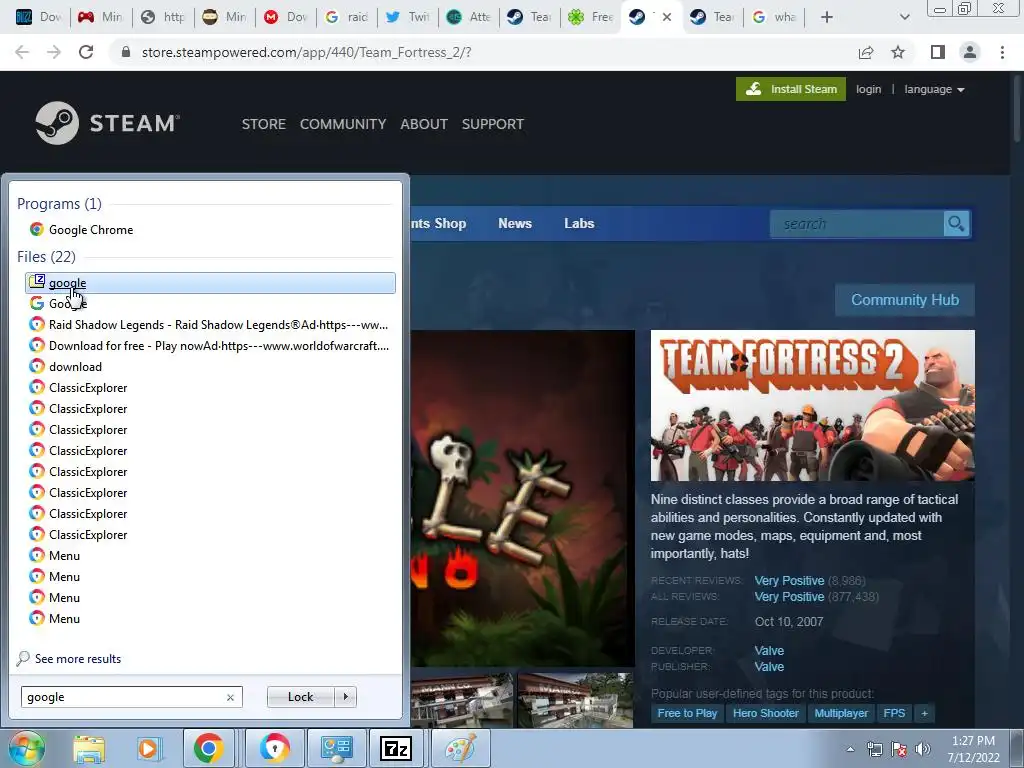
Task: Open the Action Center flag icon
Action: pyautogui.click(x=899, y=749)
